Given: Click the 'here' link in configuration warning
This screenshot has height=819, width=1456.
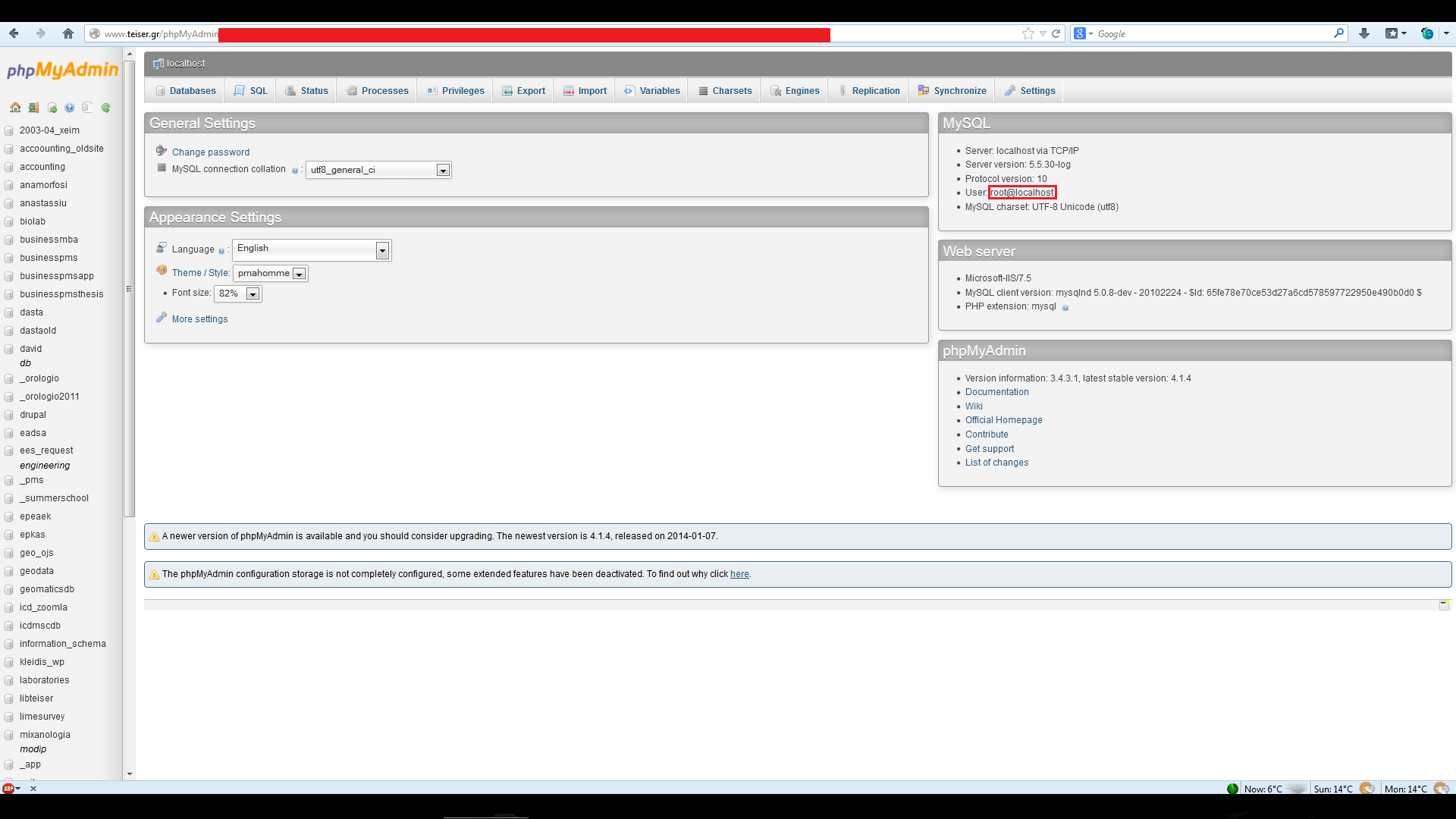Looking at the screenshot, I should (739, 574).
